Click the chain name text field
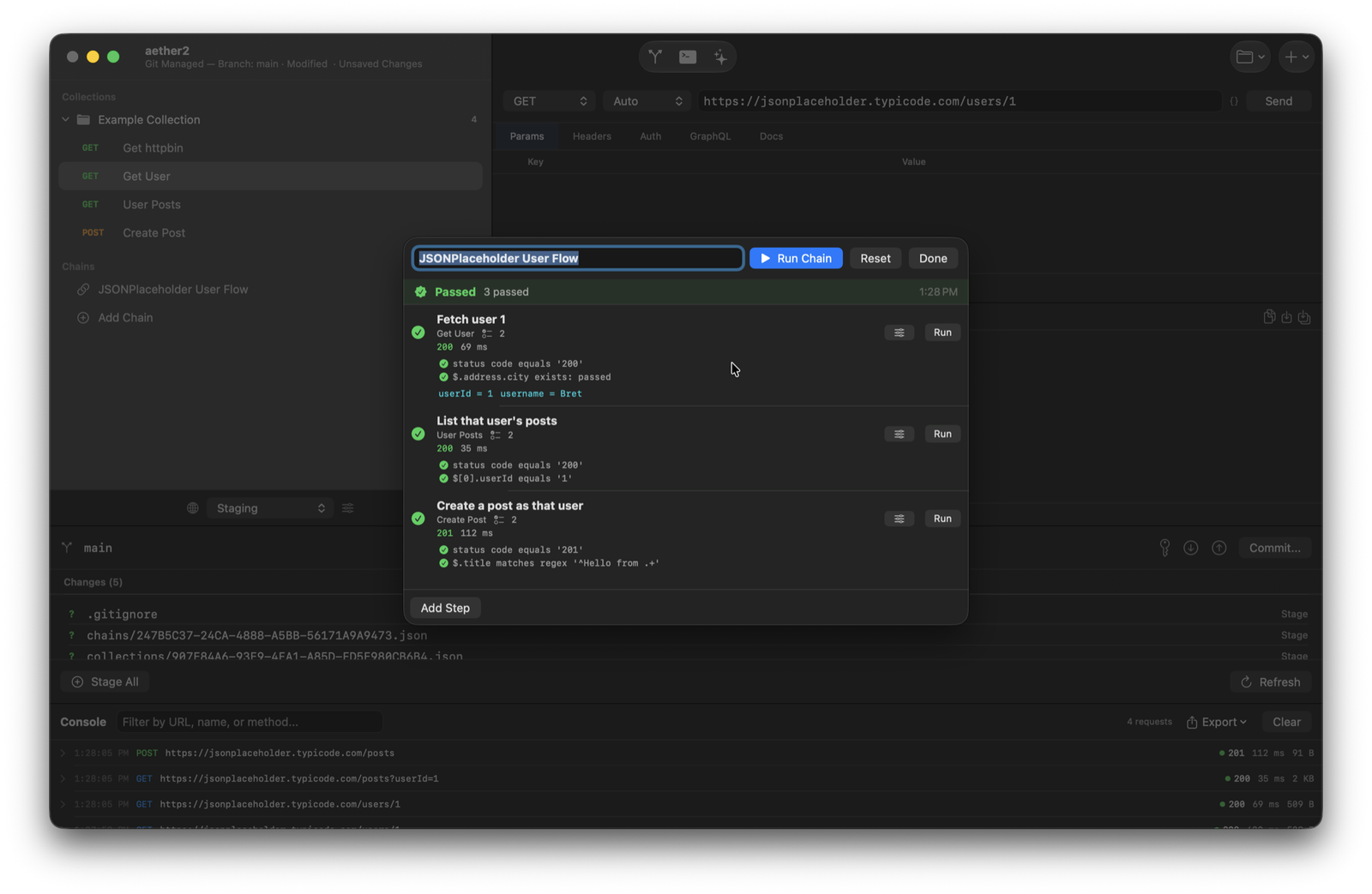The width and height of the screenshot is (1372, 894). [x=578, y=258]
